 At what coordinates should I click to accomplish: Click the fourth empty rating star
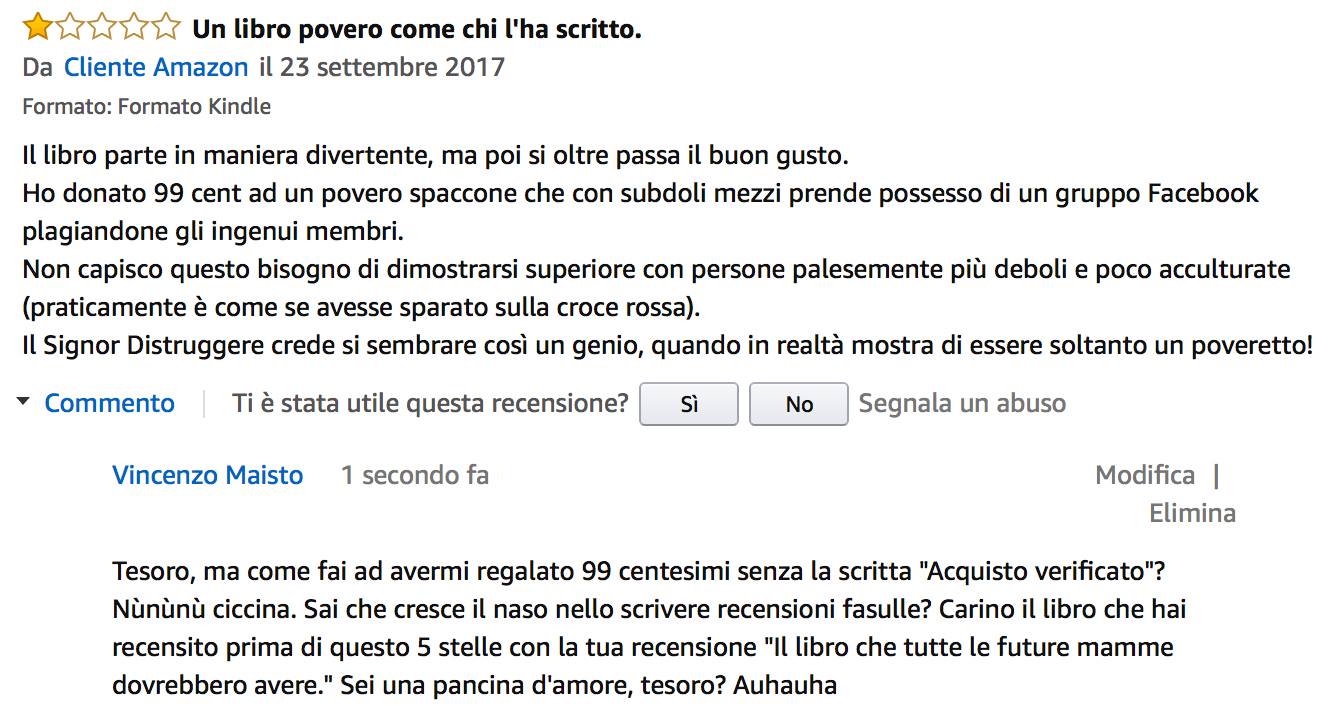(x=133, y=27)
